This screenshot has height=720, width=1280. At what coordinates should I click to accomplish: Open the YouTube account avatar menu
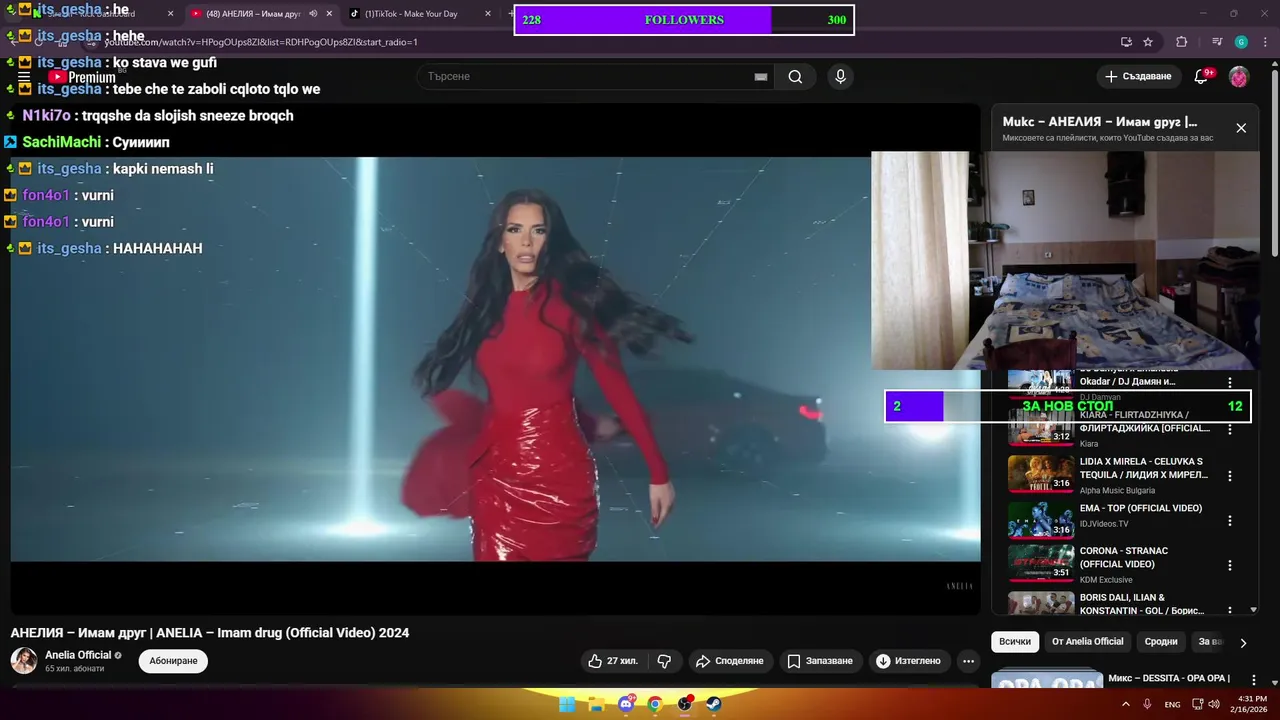click(x=1239, y=77)
